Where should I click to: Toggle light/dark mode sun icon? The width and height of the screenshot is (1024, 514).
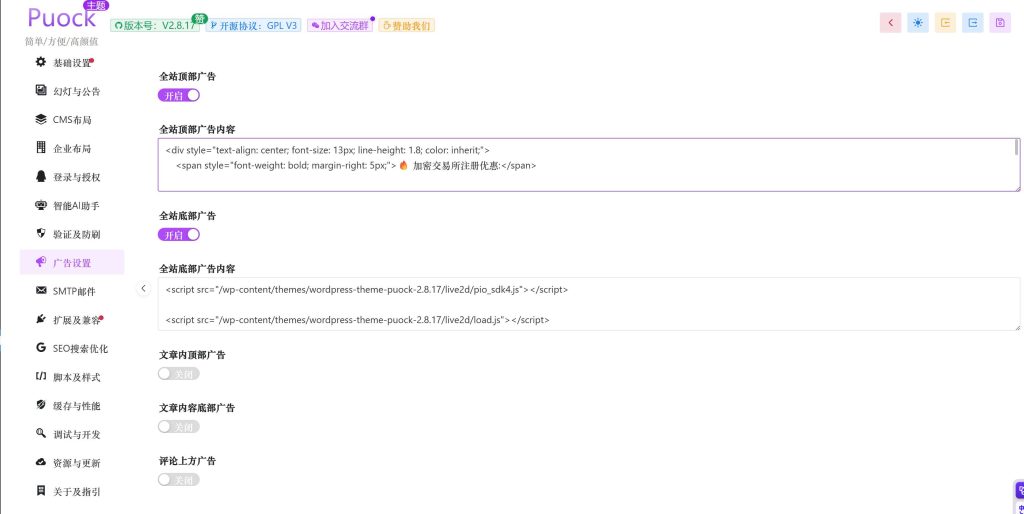point(918,23)
